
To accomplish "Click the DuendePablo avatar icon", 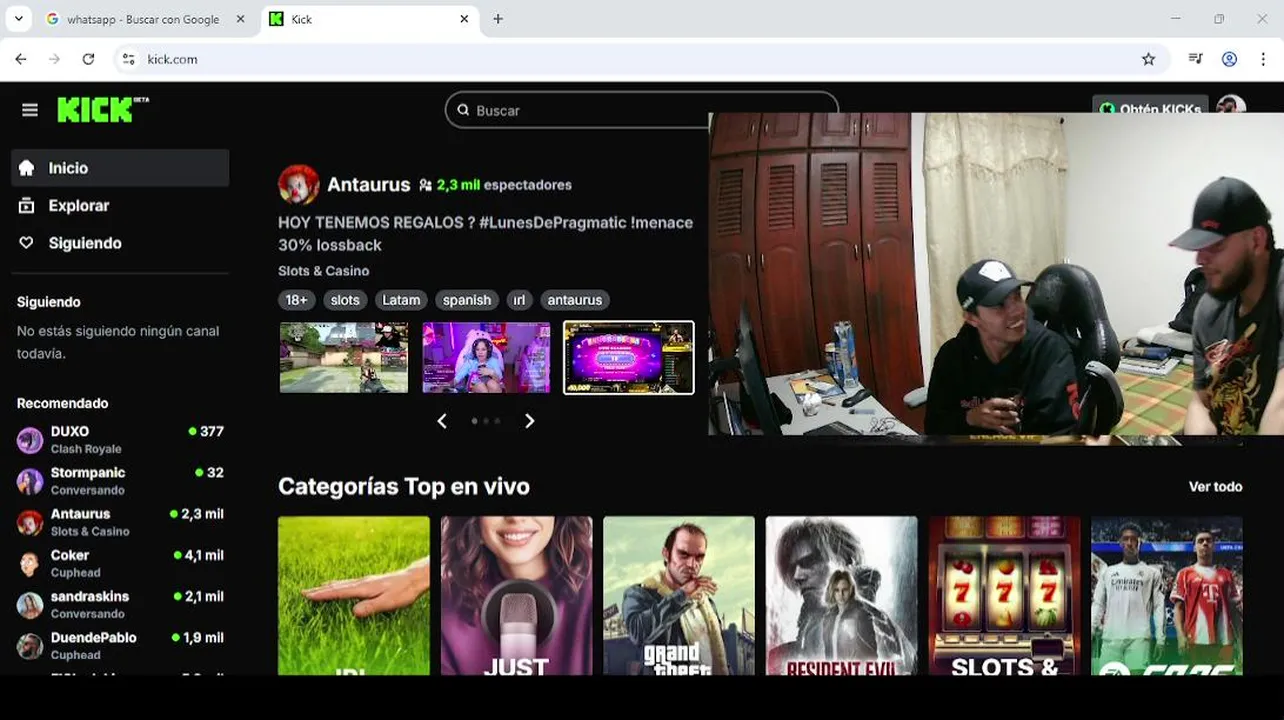I will pos(30,646).
